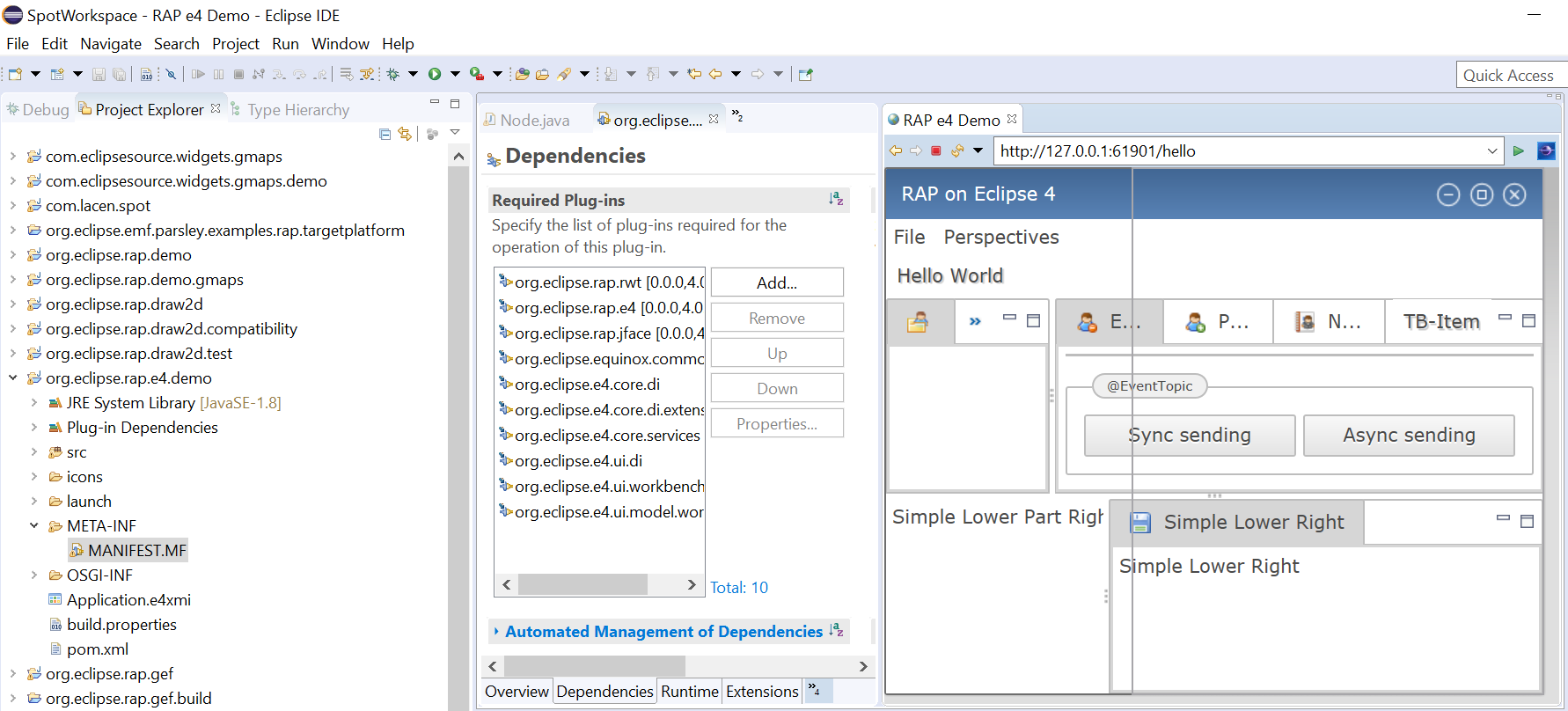Click the Debug bug icon in toolbar
The width and height of the screenshot is (1568, 711).
[392, 75]
